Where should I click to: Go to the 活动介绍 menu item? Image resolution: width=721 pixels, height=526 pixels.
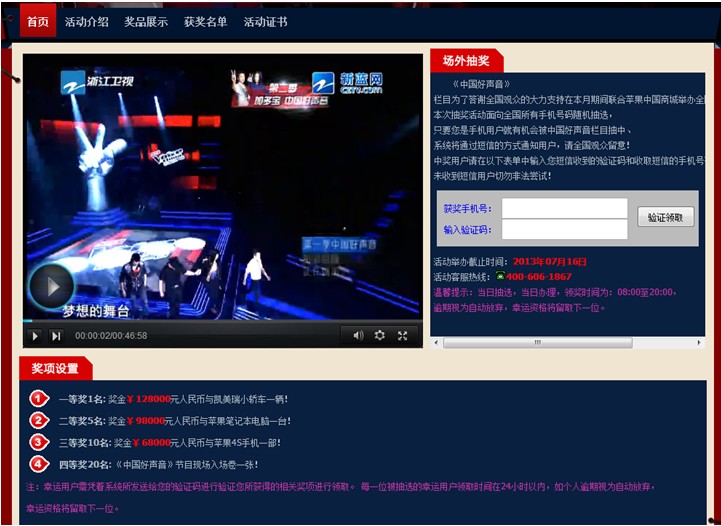[x=87, y=22]
